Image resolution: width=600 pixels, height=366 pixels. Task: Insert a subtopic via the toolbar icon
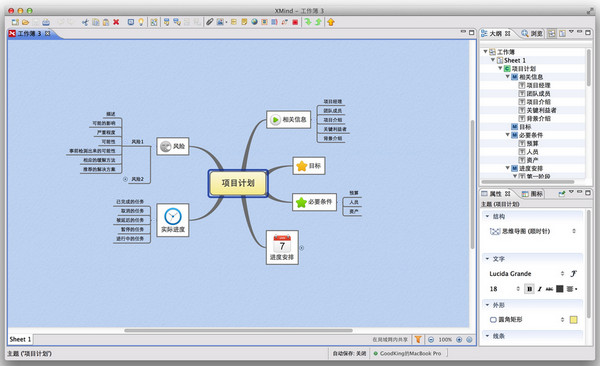[176, 22]
